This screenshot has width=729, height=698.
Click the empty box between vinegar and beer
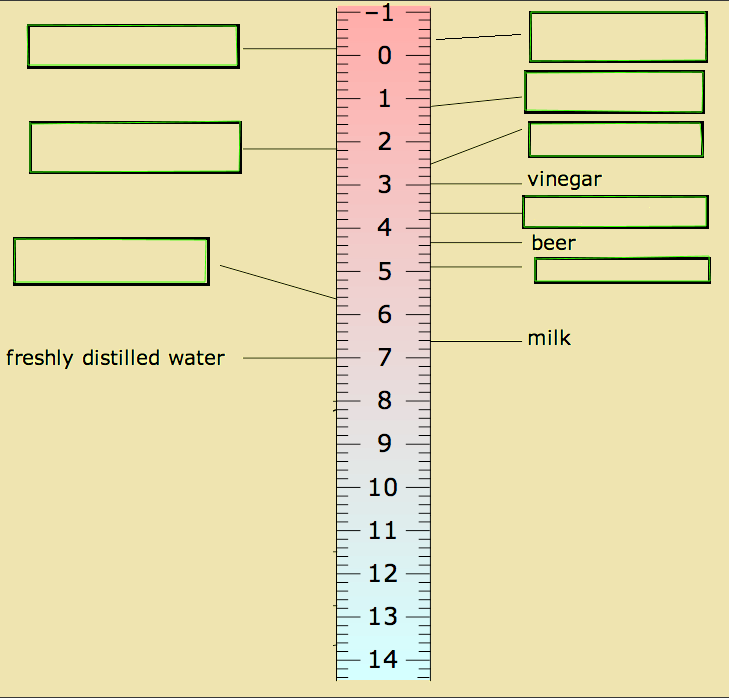(x=616, y=212)
